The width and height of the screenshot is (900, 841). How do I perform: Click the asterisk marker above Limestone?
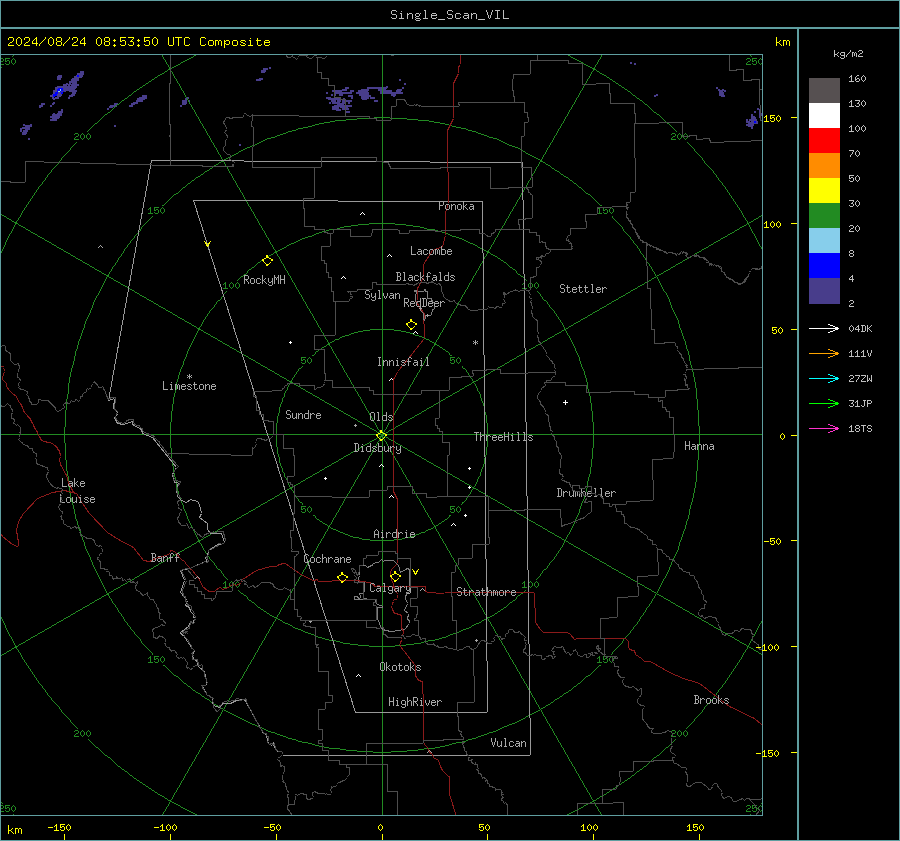pyautogui.click(x=189, y=377)
